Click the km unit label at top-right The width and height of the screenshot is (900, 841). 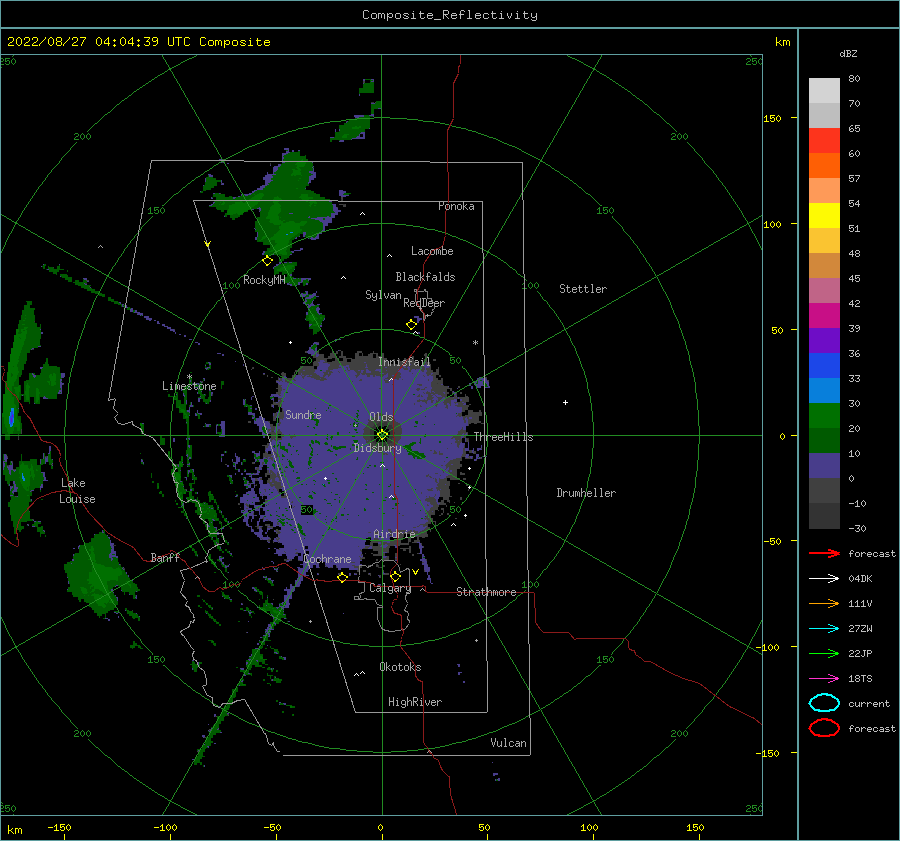click(782, 42)
